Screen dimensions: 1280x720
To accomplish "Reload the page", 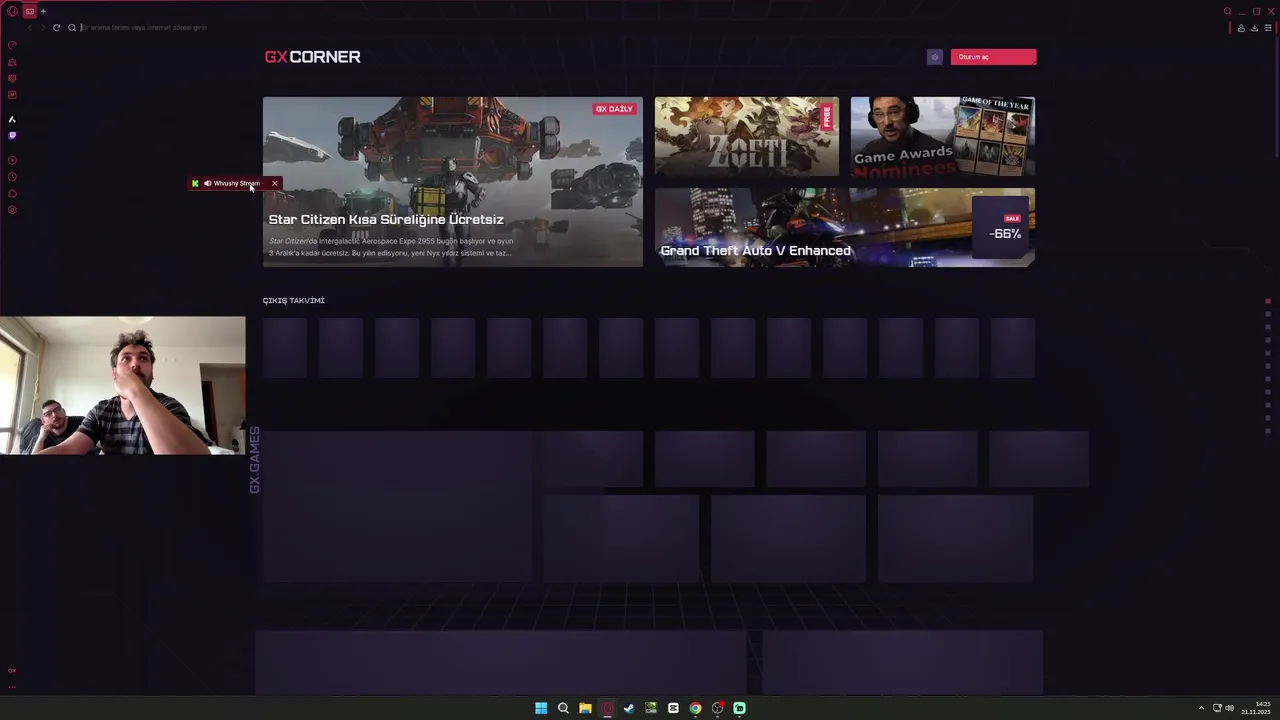I will coord(56,28).
